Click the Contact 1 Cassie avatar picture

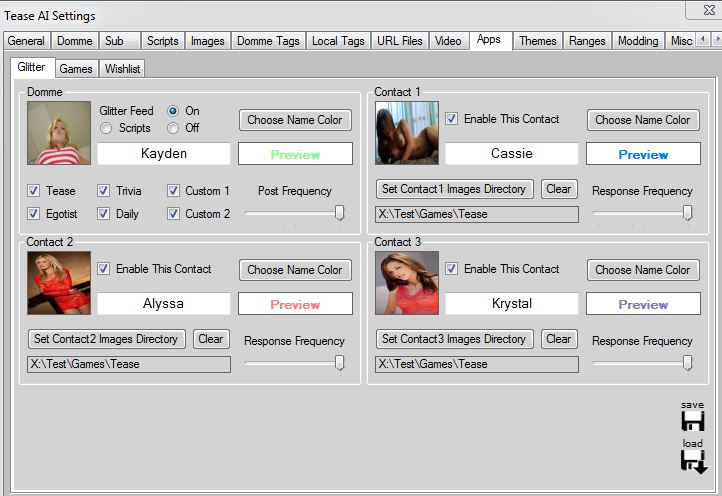coord(407,133)
